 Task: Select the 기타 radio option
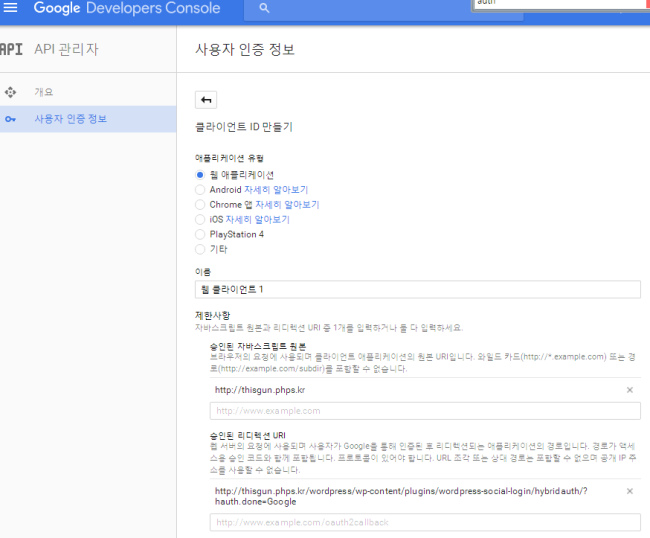point(200,249)
